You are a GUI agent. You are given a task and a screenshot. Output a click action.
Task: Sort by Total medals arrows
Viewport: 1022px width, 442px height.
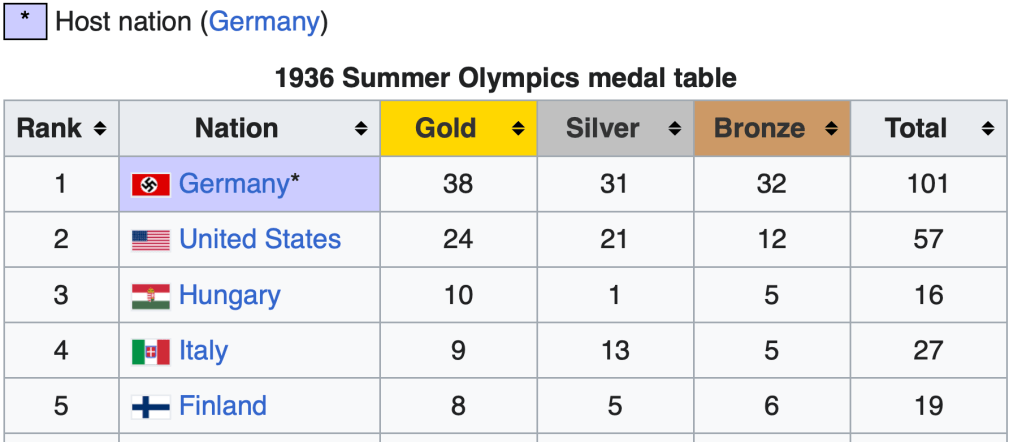(x=988, y=129)
